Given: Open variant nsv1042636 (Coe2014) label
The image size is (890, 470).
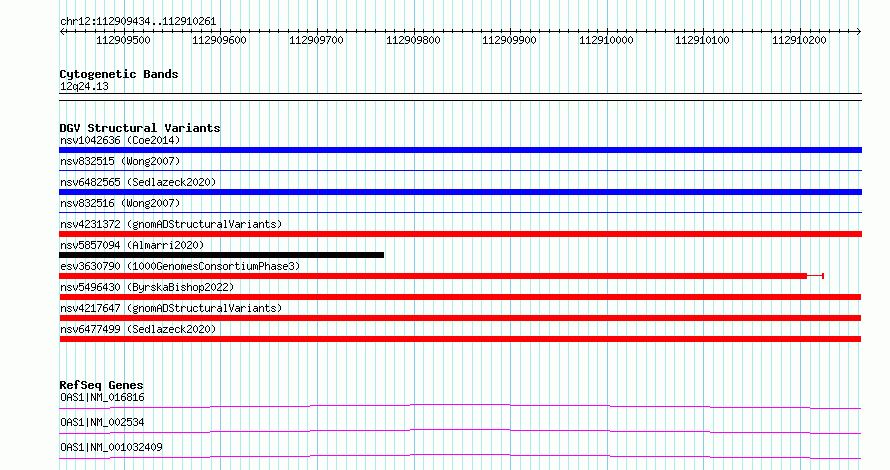Looking at the screenshot, I should (120, 140).
